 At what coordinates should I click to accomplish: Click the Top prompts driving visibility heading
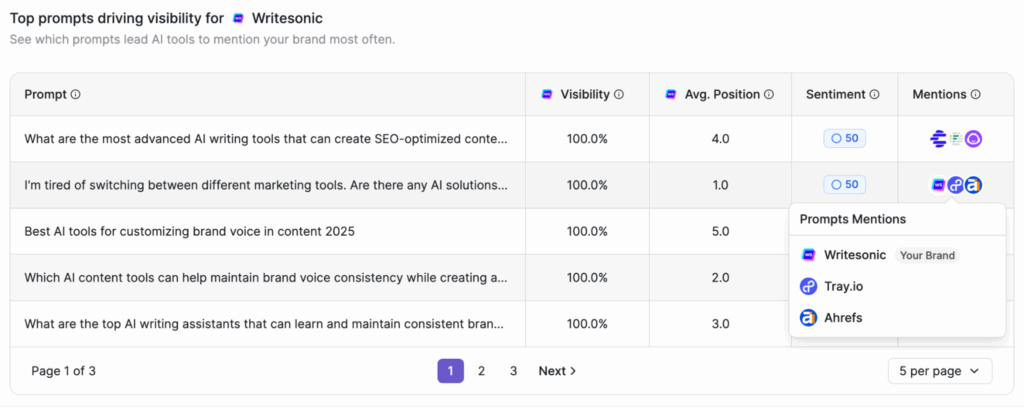pyautogui.click(x=166, y=18)
